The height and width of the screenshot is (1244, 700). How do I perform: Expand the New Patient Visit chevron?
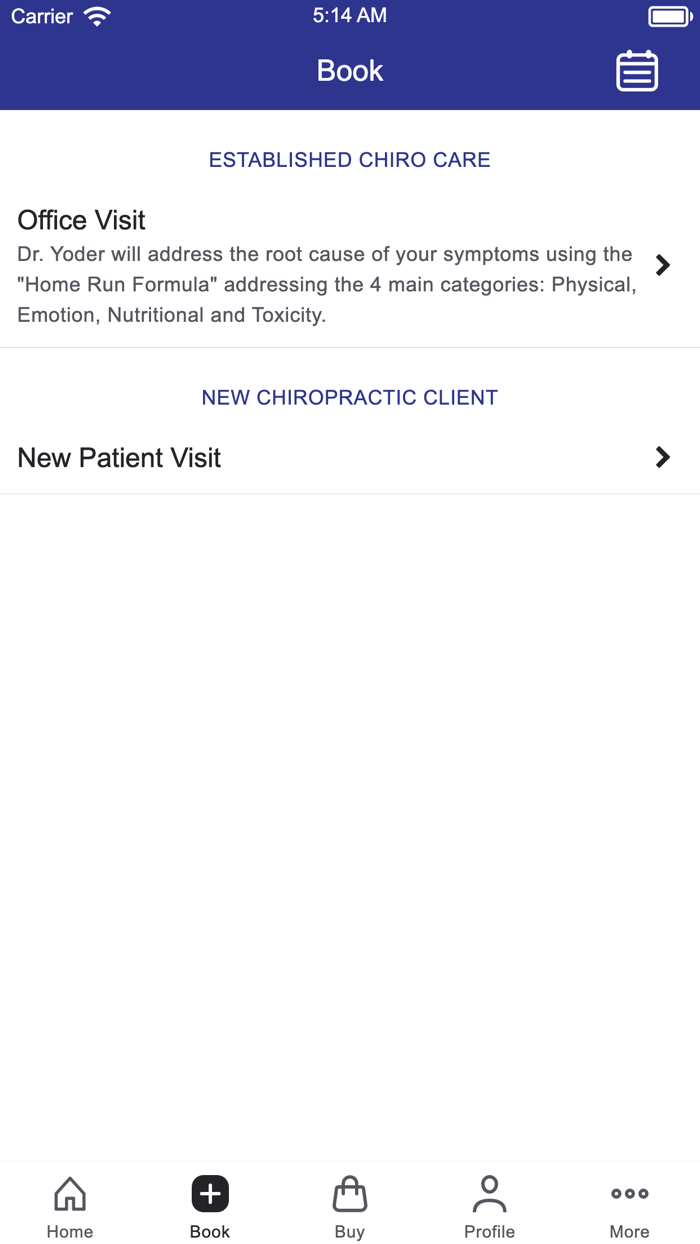tap(662, 457)
